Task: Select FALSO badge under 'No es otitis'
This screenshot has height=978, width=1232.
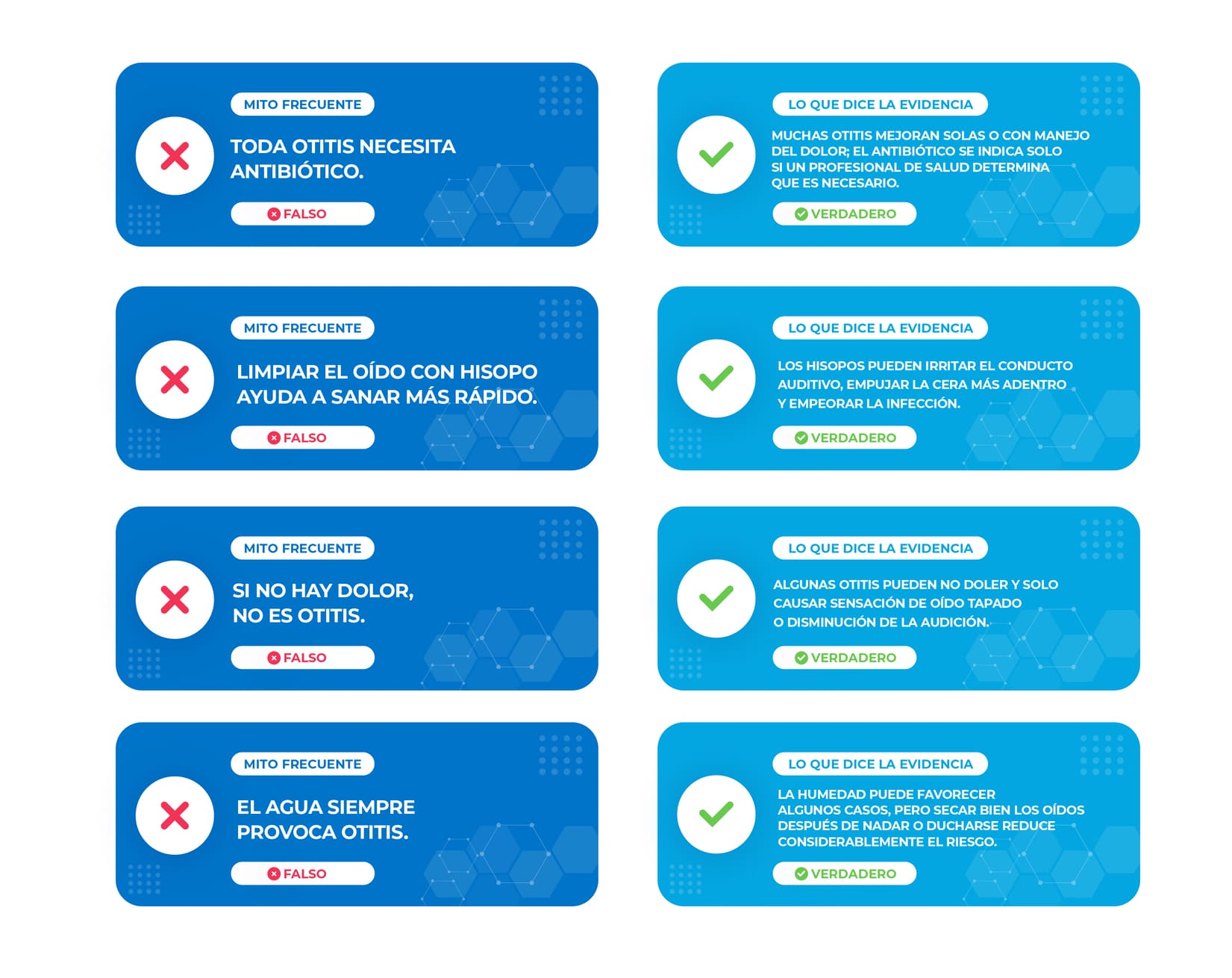Action: (302, 658)
